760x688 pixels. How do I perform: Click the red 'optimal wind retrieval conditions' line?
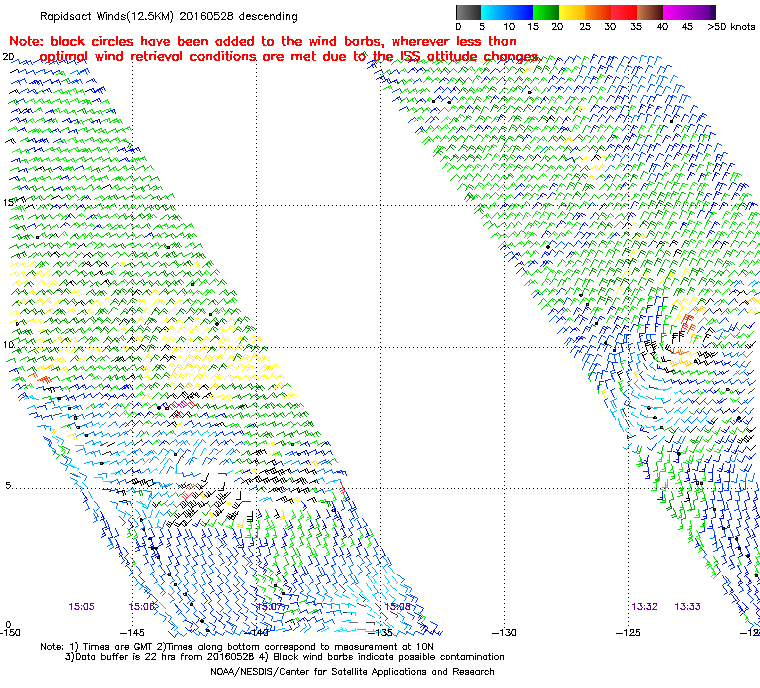coord(290,57)
